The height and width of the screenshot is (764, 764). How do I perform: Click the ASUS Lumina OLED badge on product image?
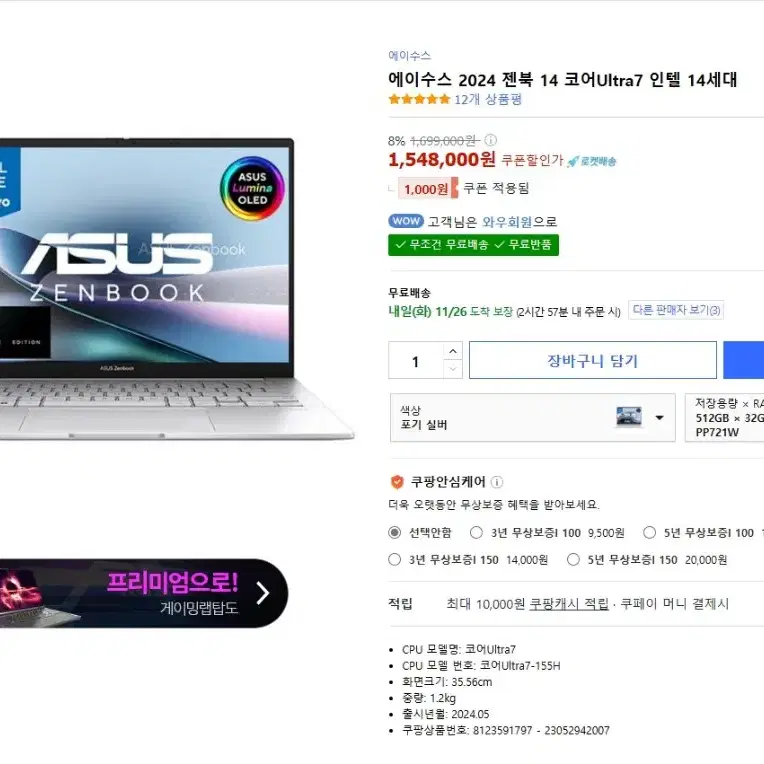coord(252,188)
